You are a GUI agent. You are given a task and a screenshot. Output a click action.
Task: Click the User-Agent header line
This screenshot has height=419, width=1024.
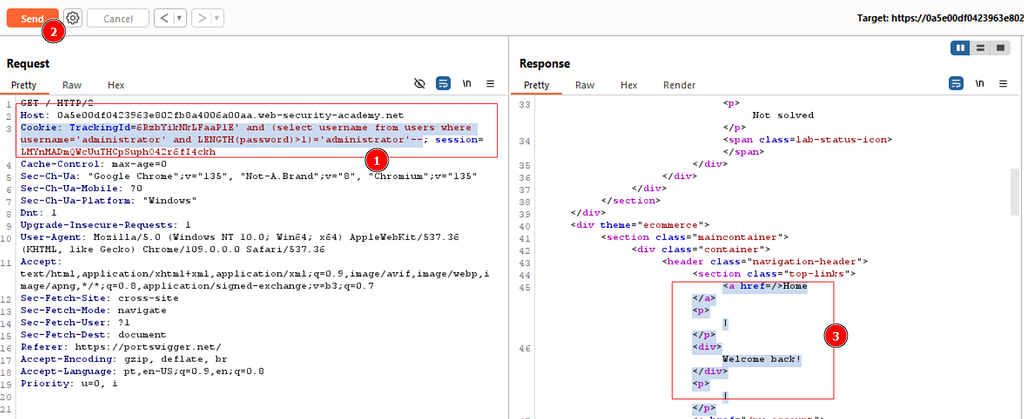coord(240,243)
